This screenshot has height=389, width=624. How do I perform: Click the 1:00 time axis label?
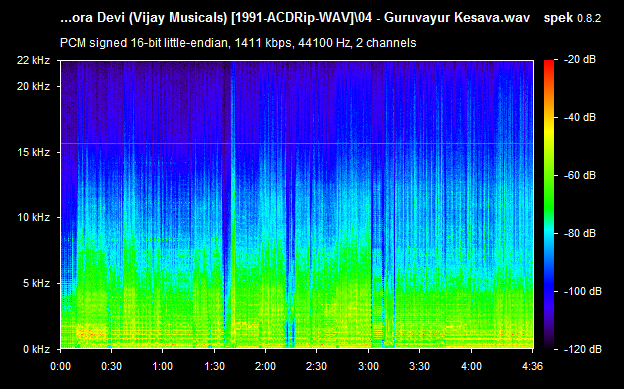pos(162,366)
